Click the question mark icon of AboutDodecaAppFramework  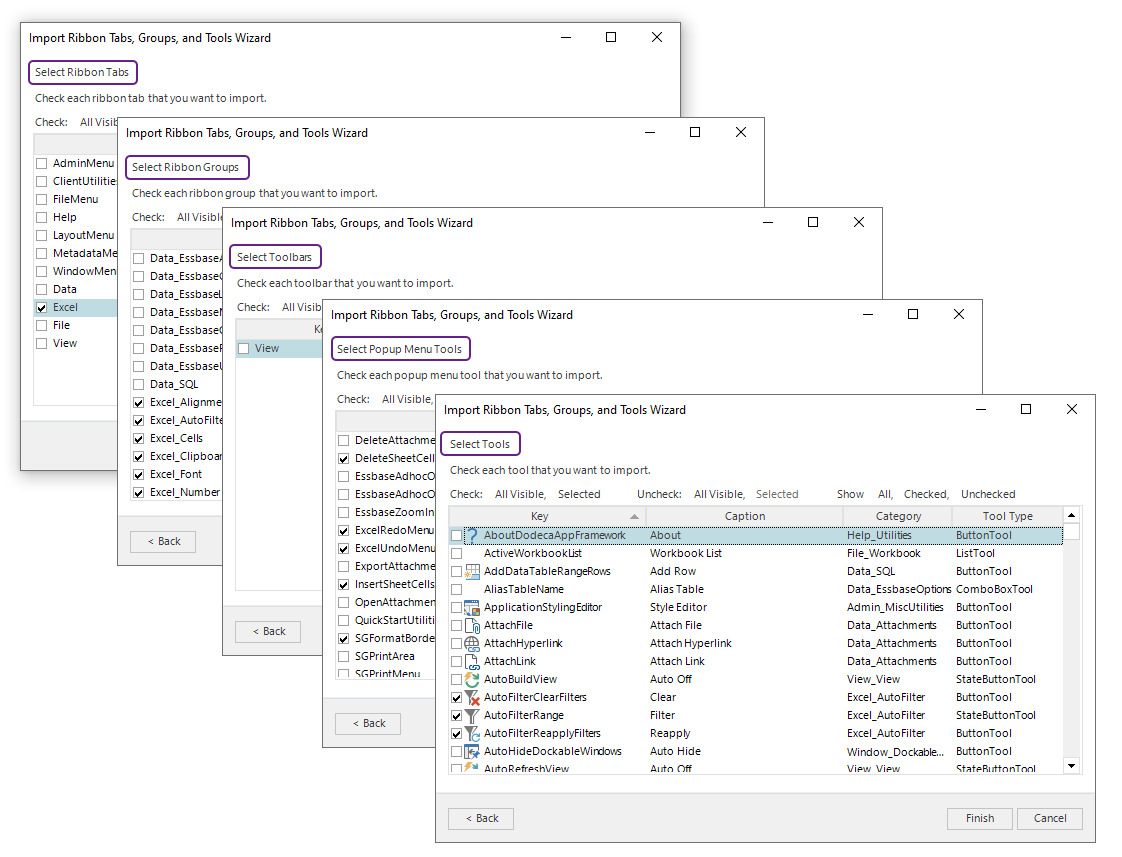click(x=472, y=535)
